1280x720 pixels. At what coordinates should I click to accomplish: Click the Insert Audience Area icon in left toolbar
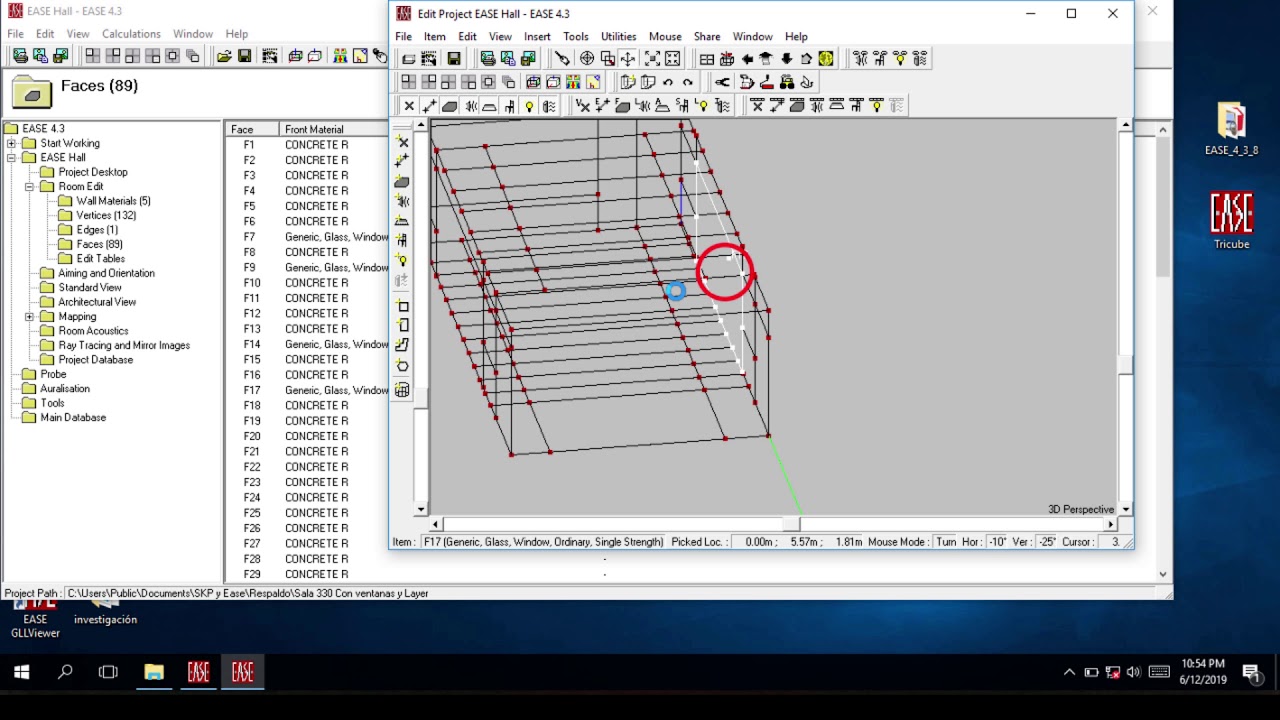[x=402, y=221]
